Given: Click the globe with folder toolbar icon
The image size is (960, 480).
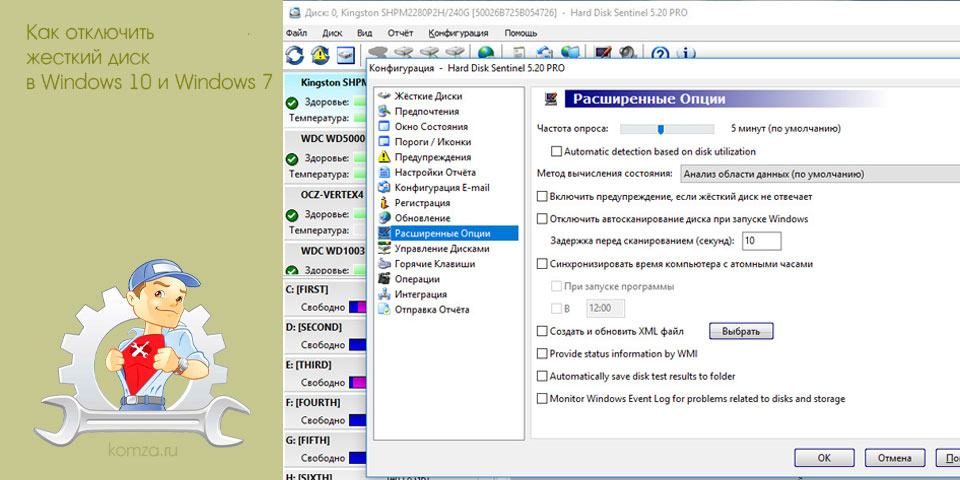Looking at the screenshot, I should coord(570,54).
